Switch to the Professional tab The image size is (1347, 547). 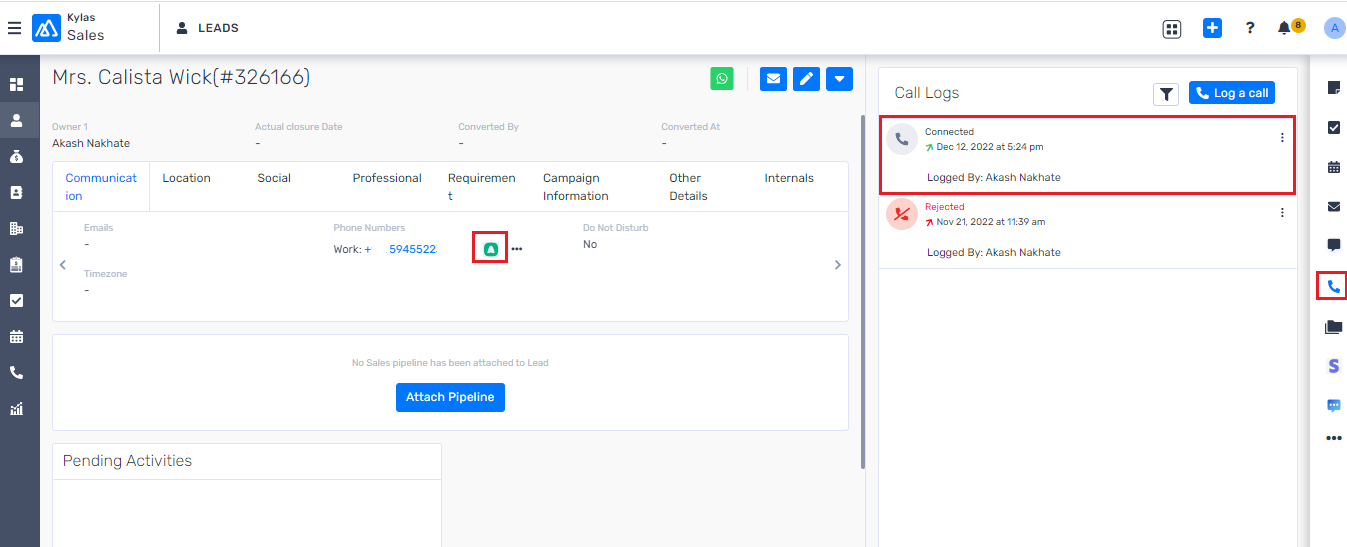tap(387, 178)
